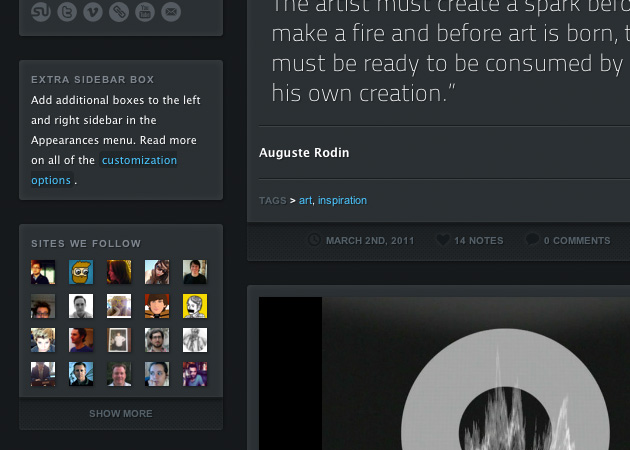This screenshot has width=630, height=450.
Task: Open the Twitter profile icon
Action: tap(68, 12)
